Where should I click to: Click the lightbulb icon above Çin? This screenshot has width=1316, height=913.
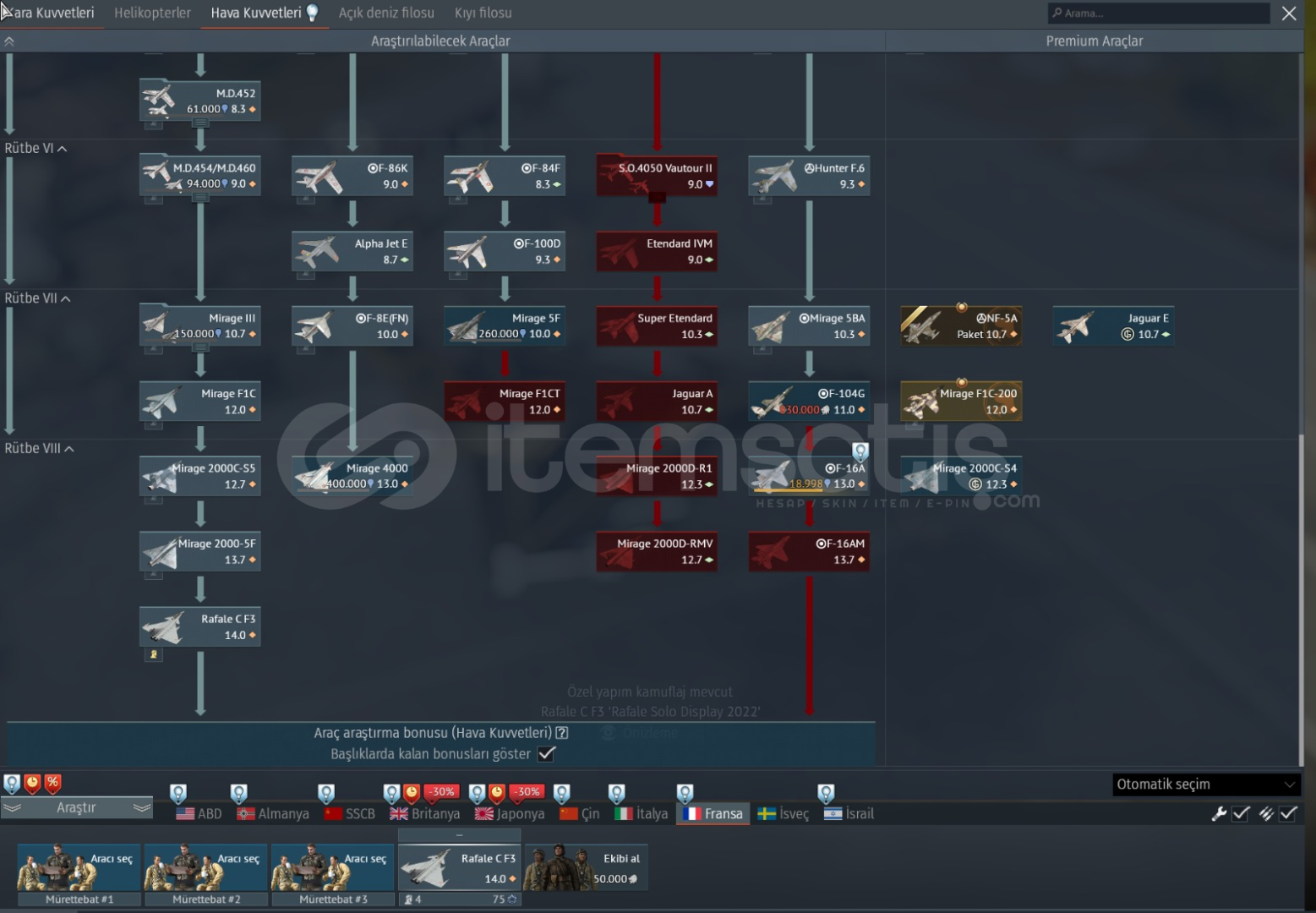coord(561,794)
